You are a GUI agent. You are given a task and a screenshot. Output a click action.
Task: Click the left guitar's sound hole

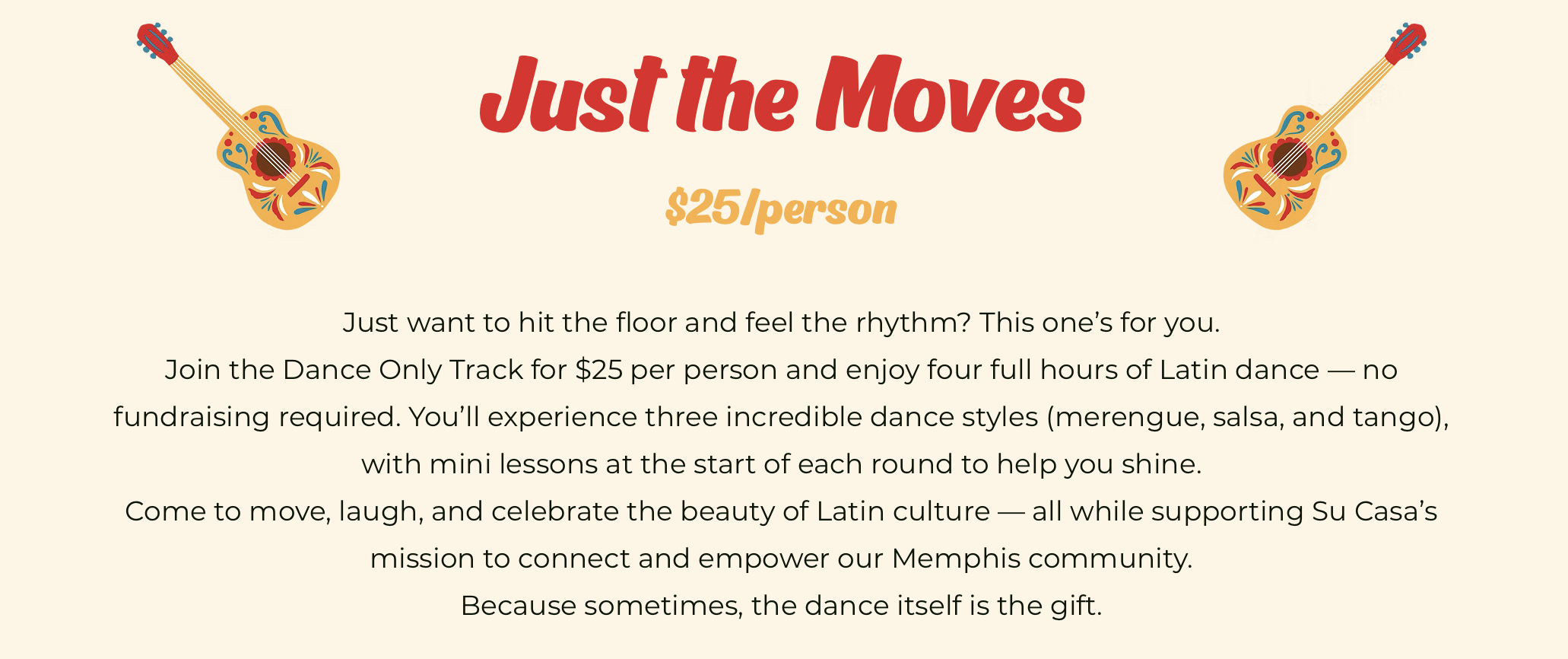tap(273, 158)
